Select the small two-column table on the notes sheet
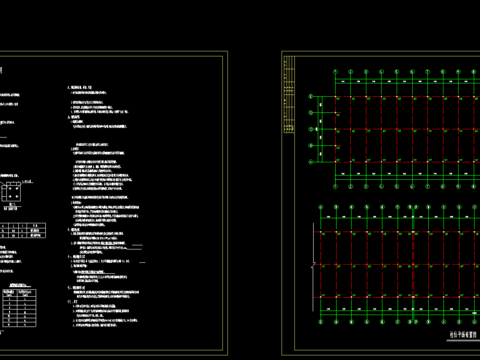Screen dimensions: 480x360 pyautogui.click(x=19, y=308)
